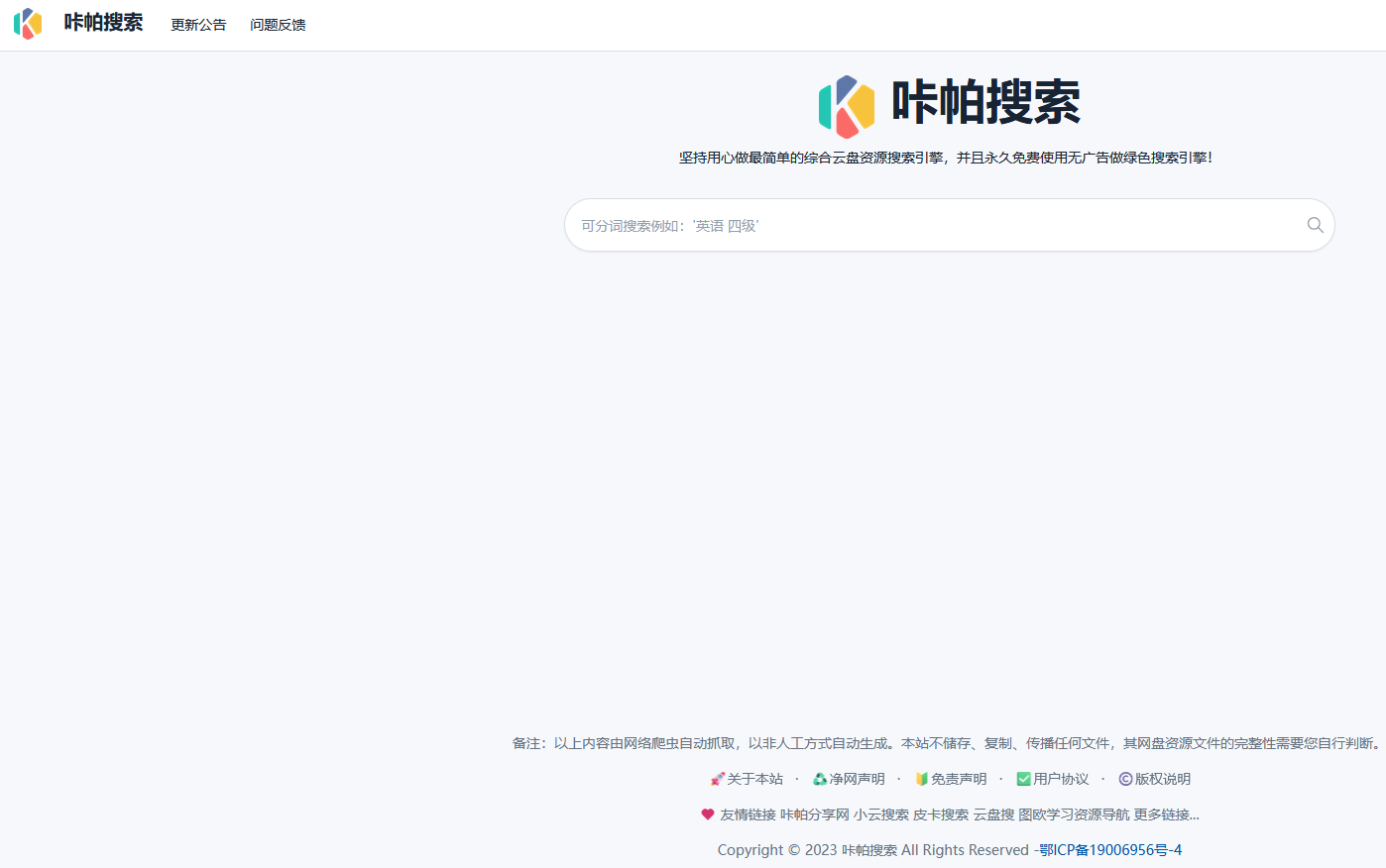
Task: Open the 问题反馈 menu item
Action: coord(278,25)
